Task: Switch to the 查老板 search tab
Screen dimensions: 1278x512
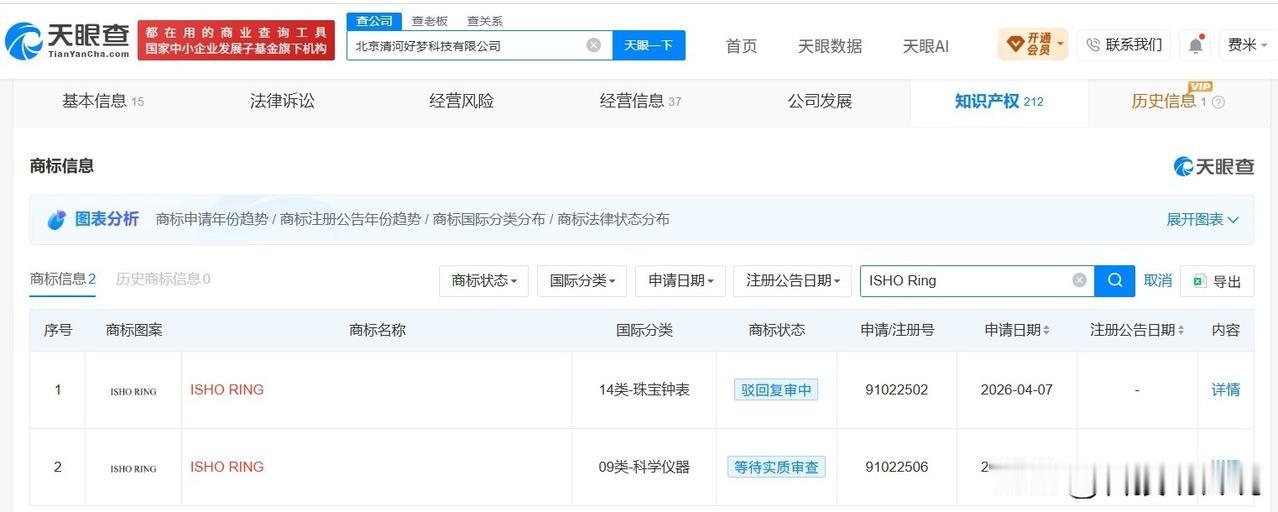Action: tap(430, 21)
